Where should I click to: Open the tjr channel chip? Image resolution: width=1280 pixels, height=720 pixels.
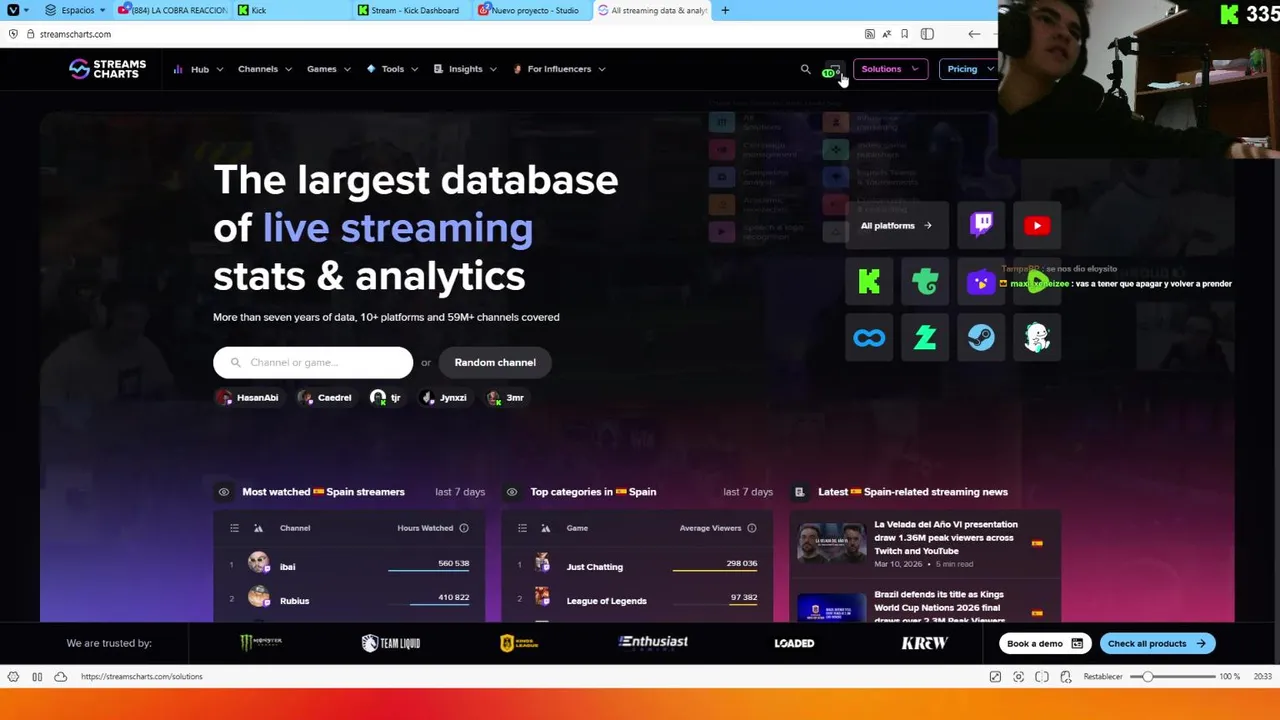tap(385, 398)
